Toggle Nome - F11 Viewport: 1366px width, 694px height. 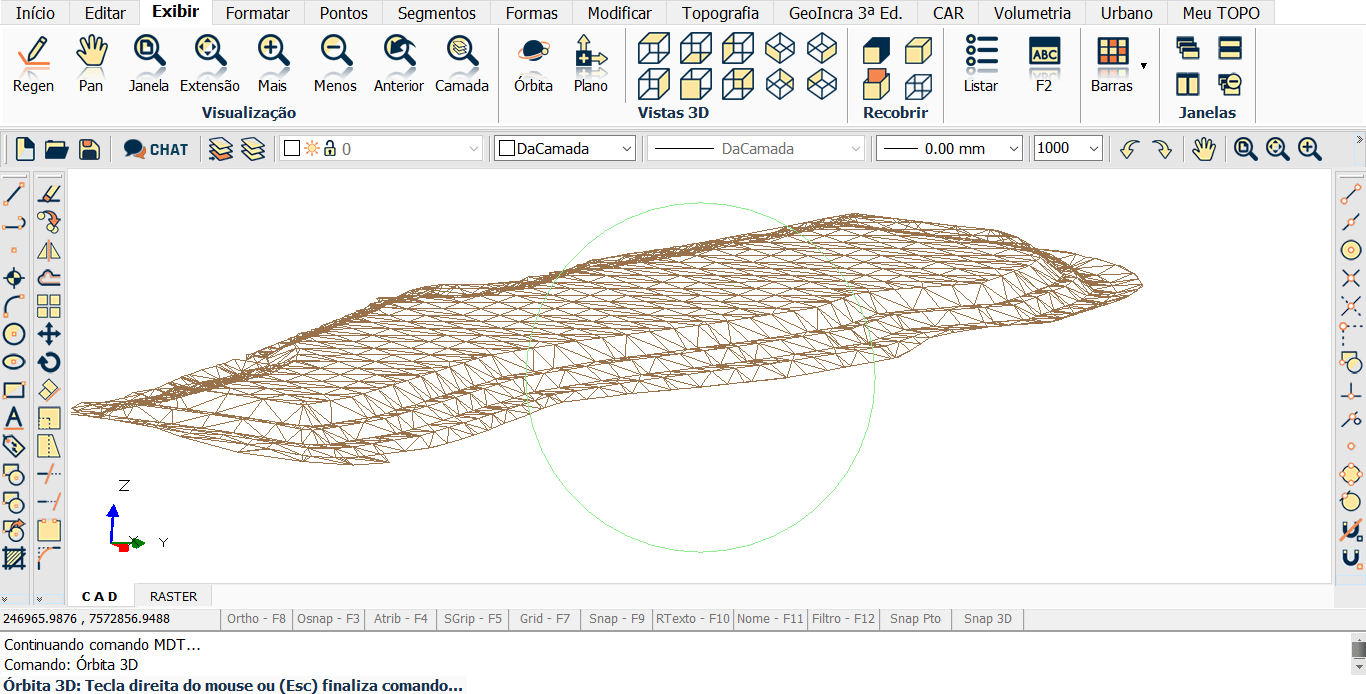tap(770, 619)
